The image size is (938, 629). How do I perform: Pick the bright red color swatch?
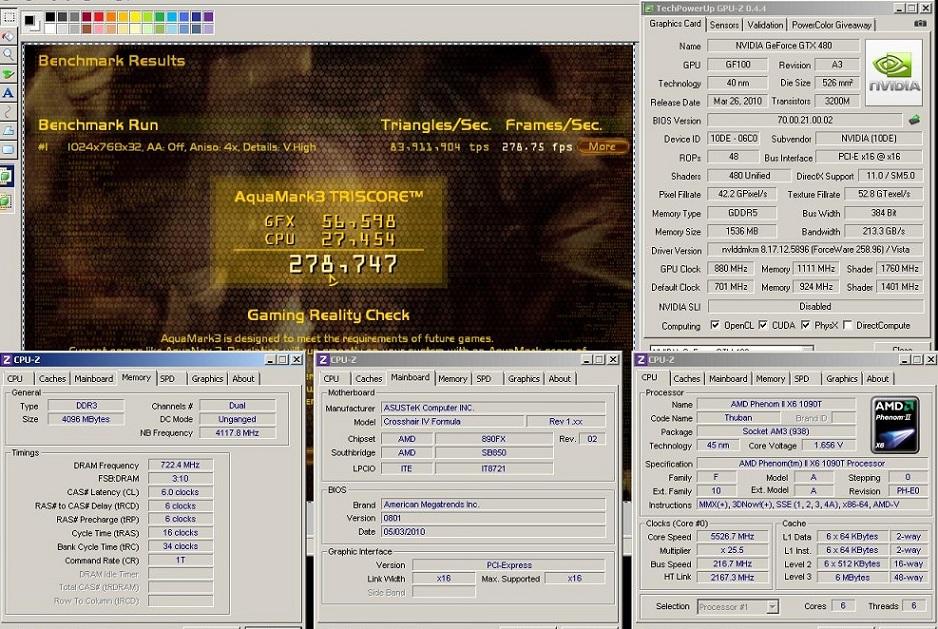pos(99,17)
